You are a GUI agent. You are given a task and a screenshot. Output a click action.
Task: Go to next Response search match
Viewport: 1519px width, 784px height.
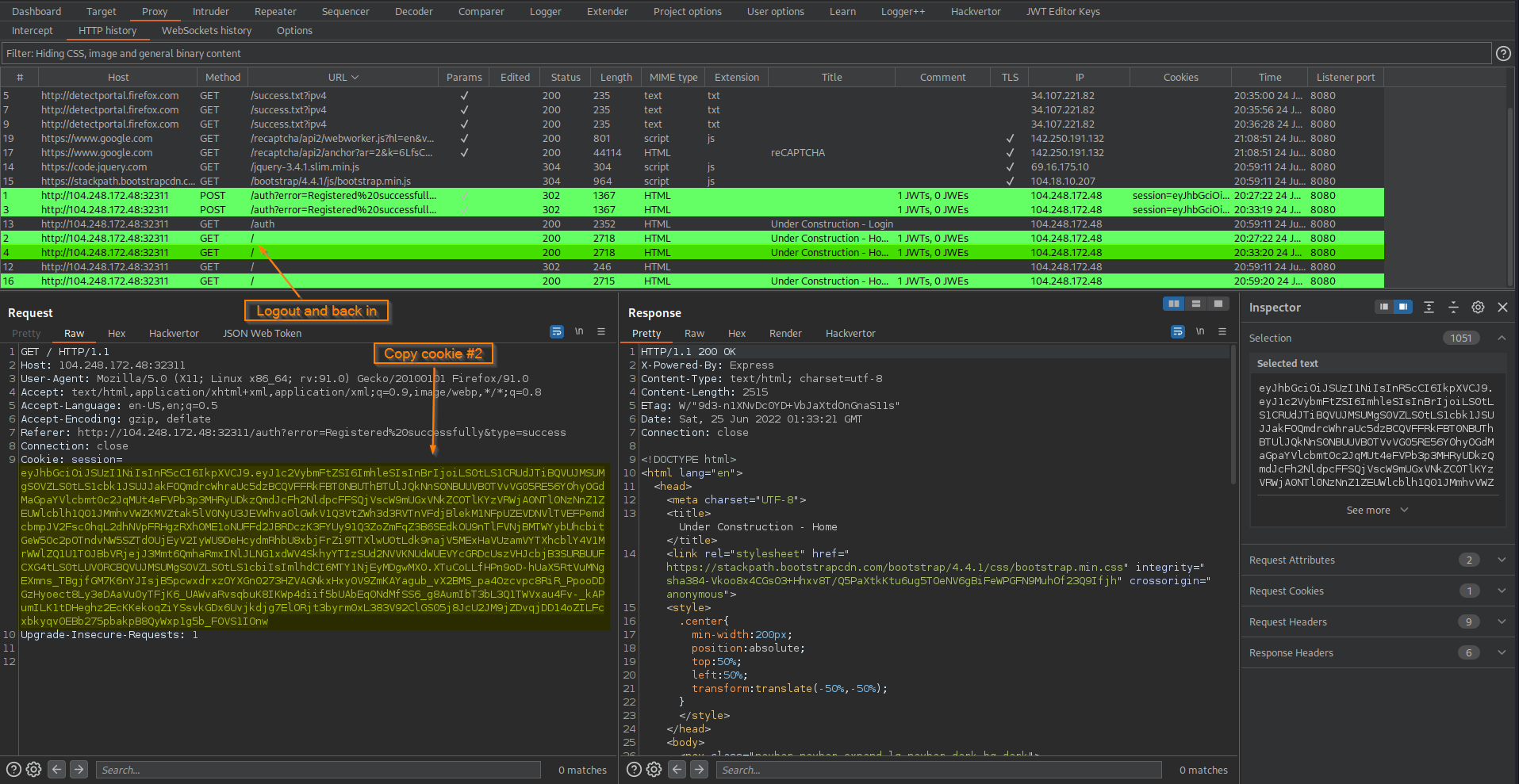click(x=699, y=769)
